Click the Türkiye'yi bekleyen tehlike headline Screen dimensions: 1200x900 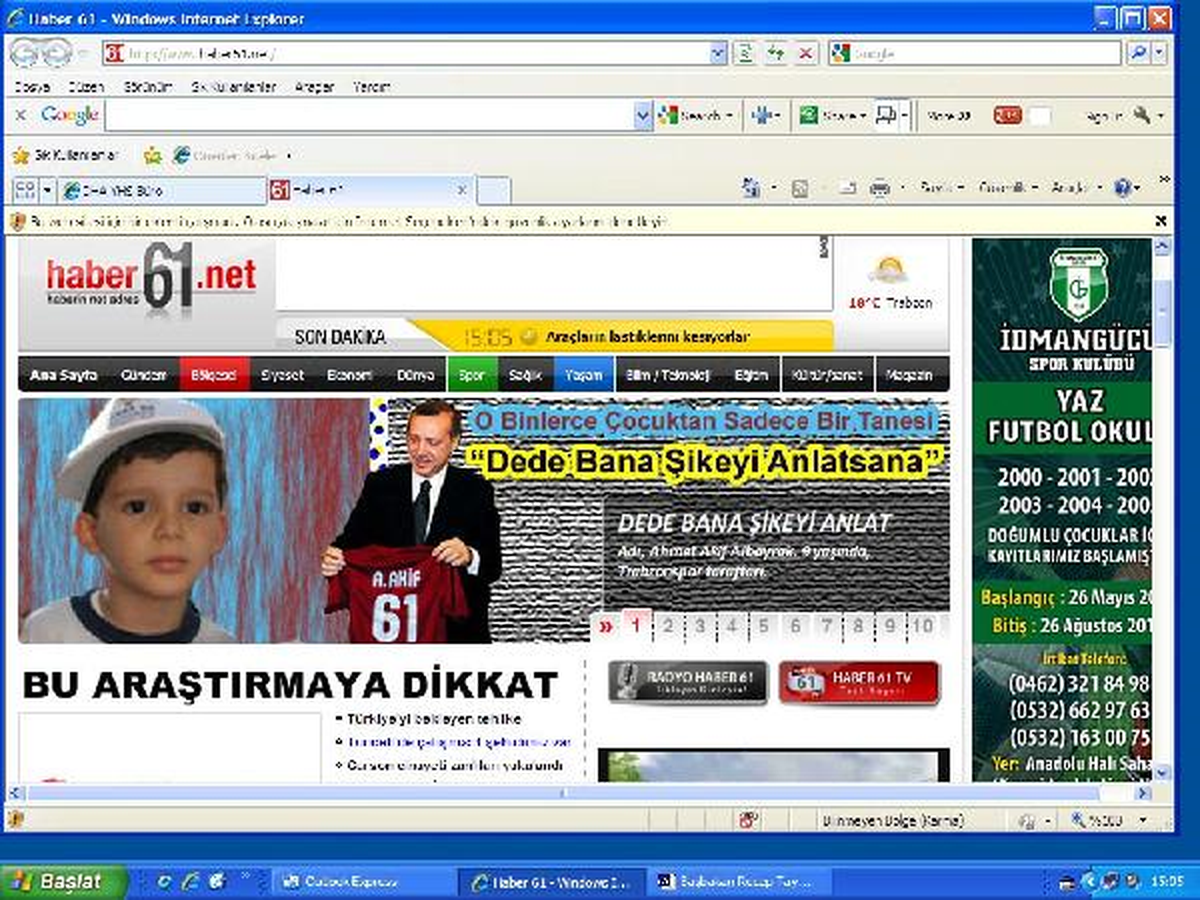(x=433, y=719)
